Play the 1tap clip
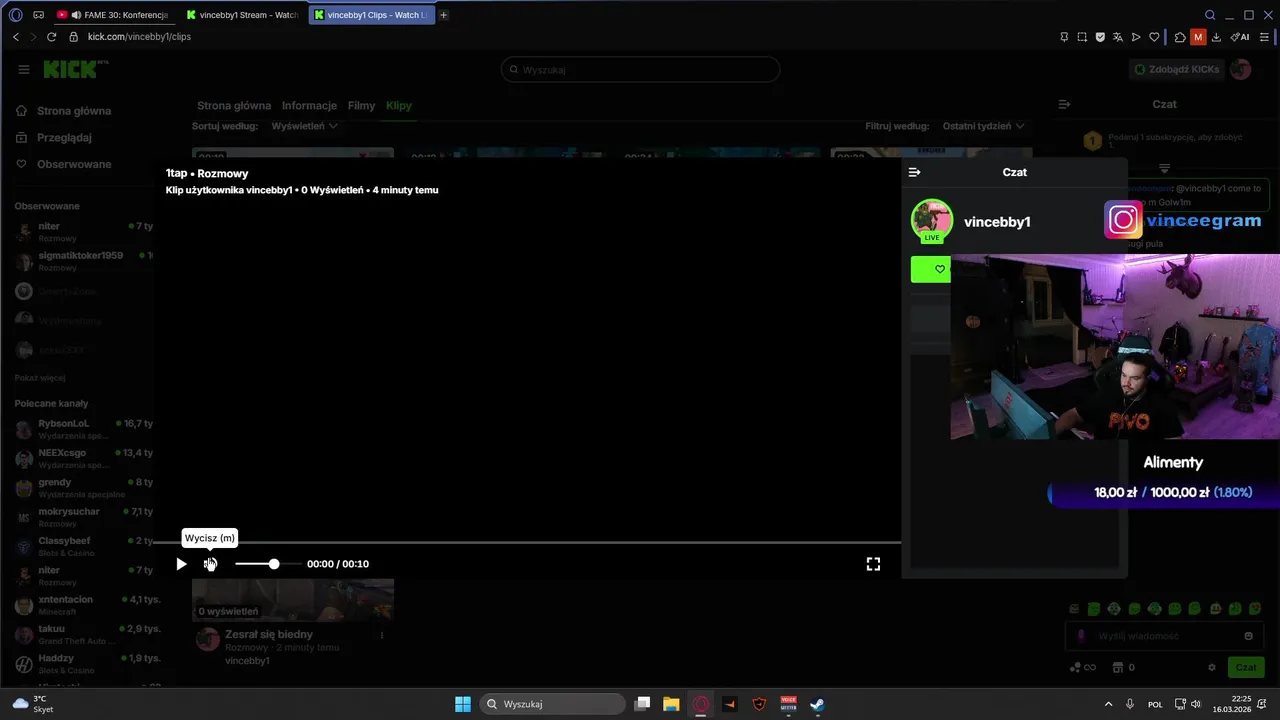Screen dimensions: 1280x720 pos(181,564)
